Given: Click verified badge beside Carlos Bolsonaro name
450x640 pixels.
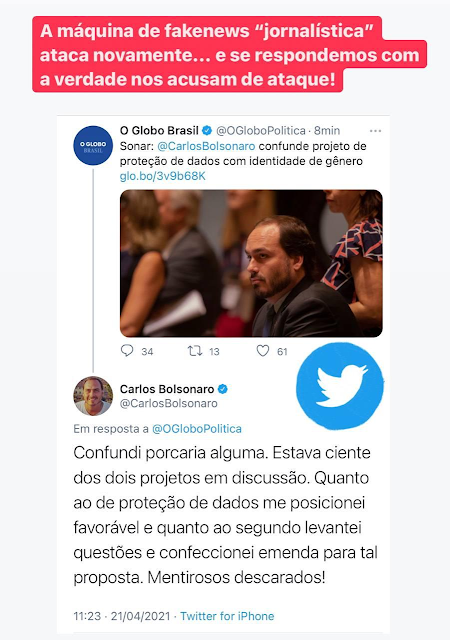Looking at the screenshot, I should (x=223, y=389).
